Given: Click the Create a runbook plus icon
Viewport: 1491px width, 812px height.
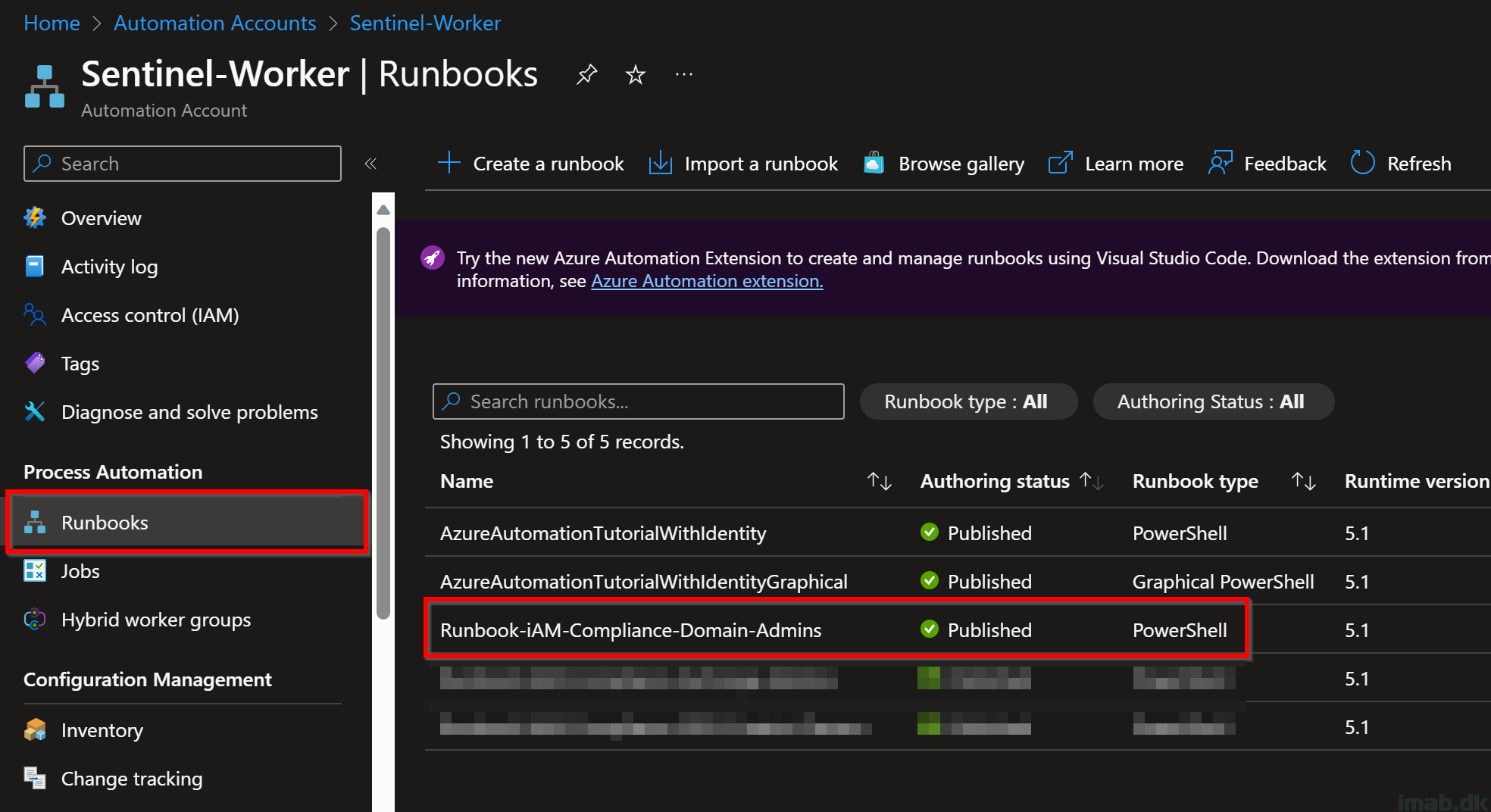Looking at the screenshot, I should [x=449, y=163].
